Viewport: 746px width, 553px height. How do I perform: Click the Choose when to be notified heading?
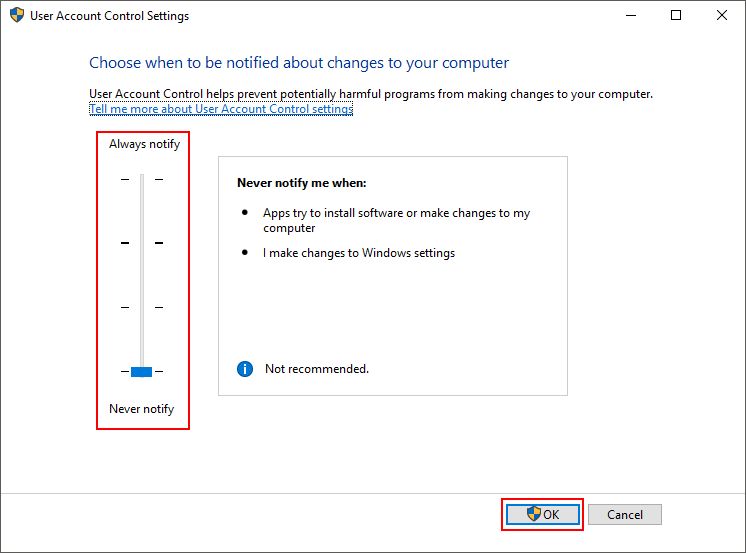coord(299,63)
